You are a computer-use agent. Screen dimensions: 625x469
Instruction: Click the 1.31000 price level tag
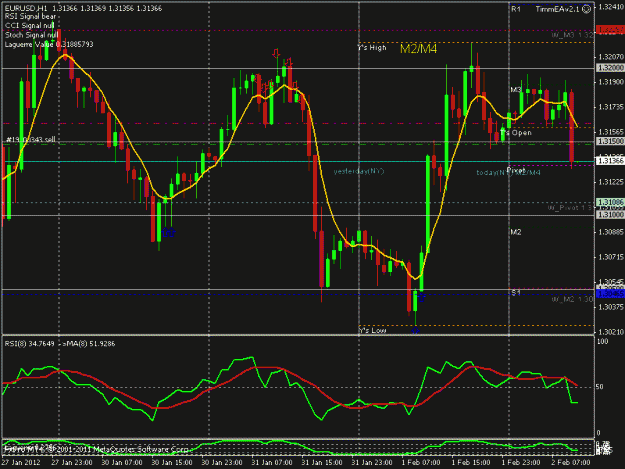pos(610,215)
